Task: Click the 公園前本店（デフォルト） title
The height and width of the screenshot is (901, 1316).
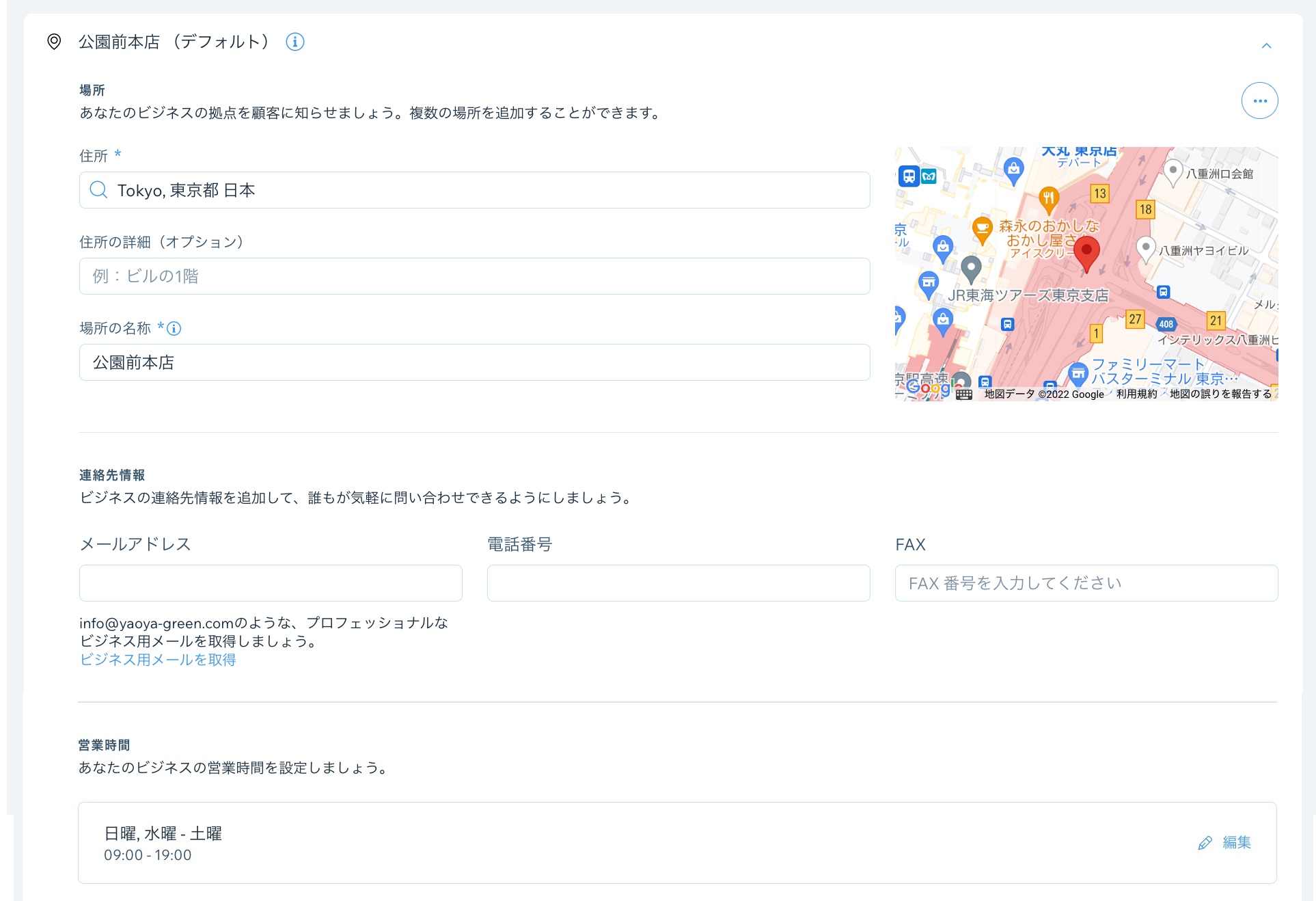Action: coord(176,42)
